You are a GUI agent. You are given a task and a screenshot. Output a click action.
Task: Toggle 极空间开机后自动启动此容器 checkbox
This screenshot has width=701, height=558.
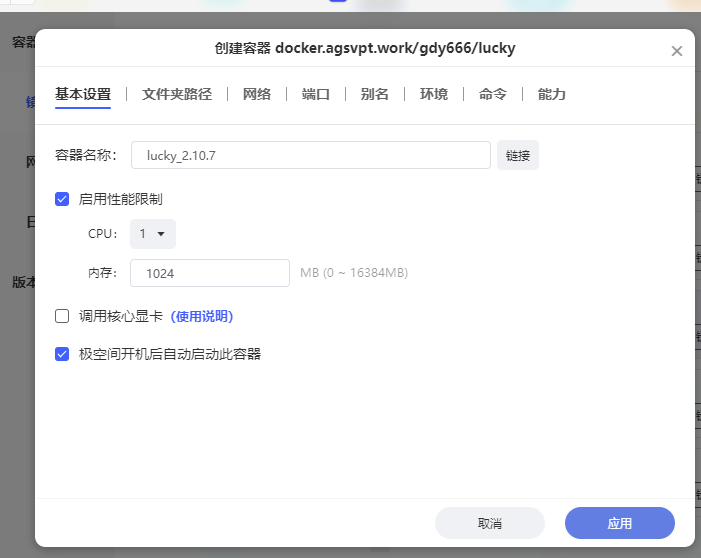(x=62, y=354)
